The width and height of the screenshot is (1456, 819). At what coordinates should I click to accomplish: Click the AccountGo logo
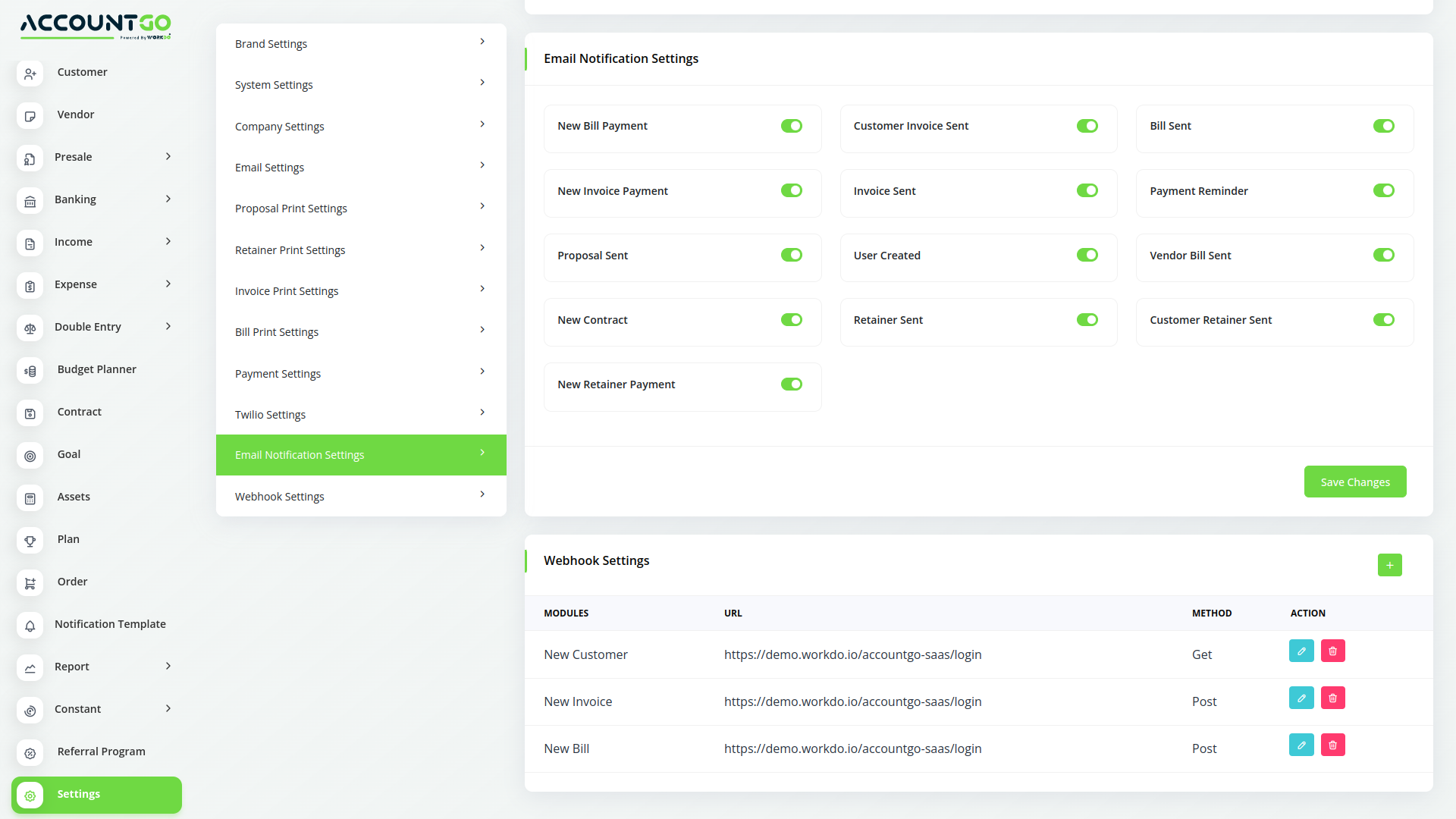95,25
